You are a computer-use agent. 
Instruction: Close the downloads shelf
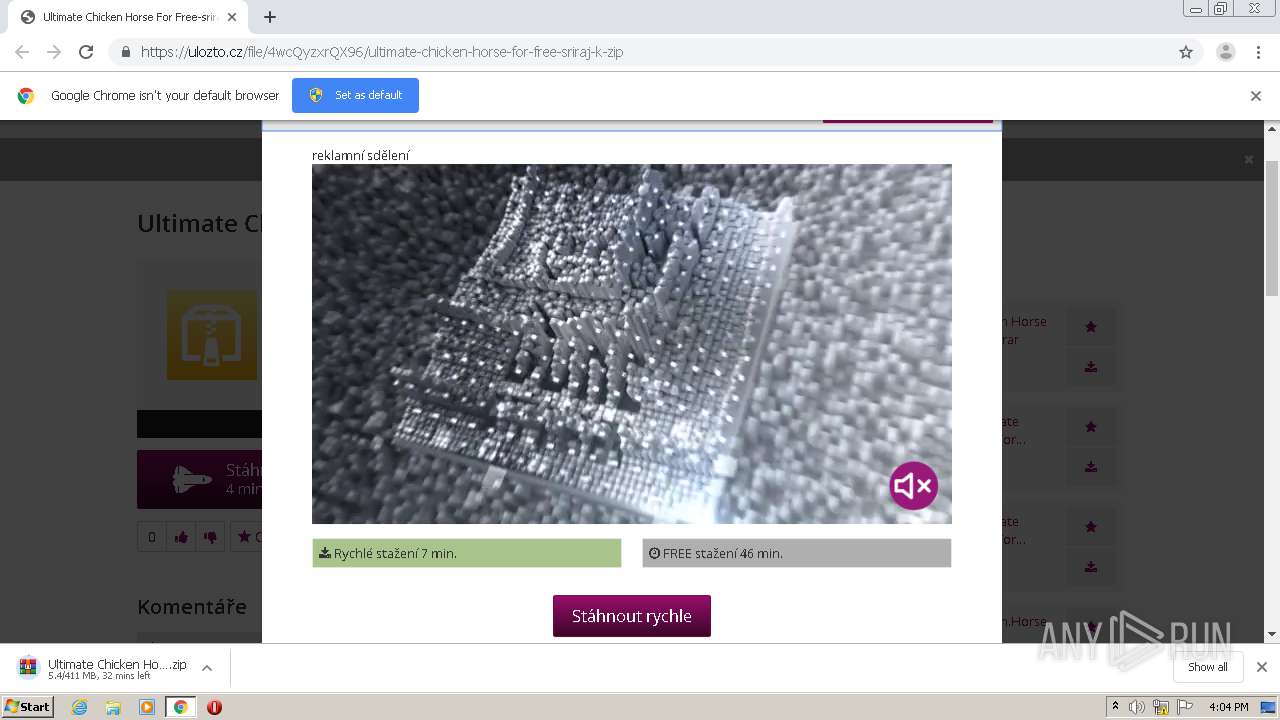pos(1261,667)
